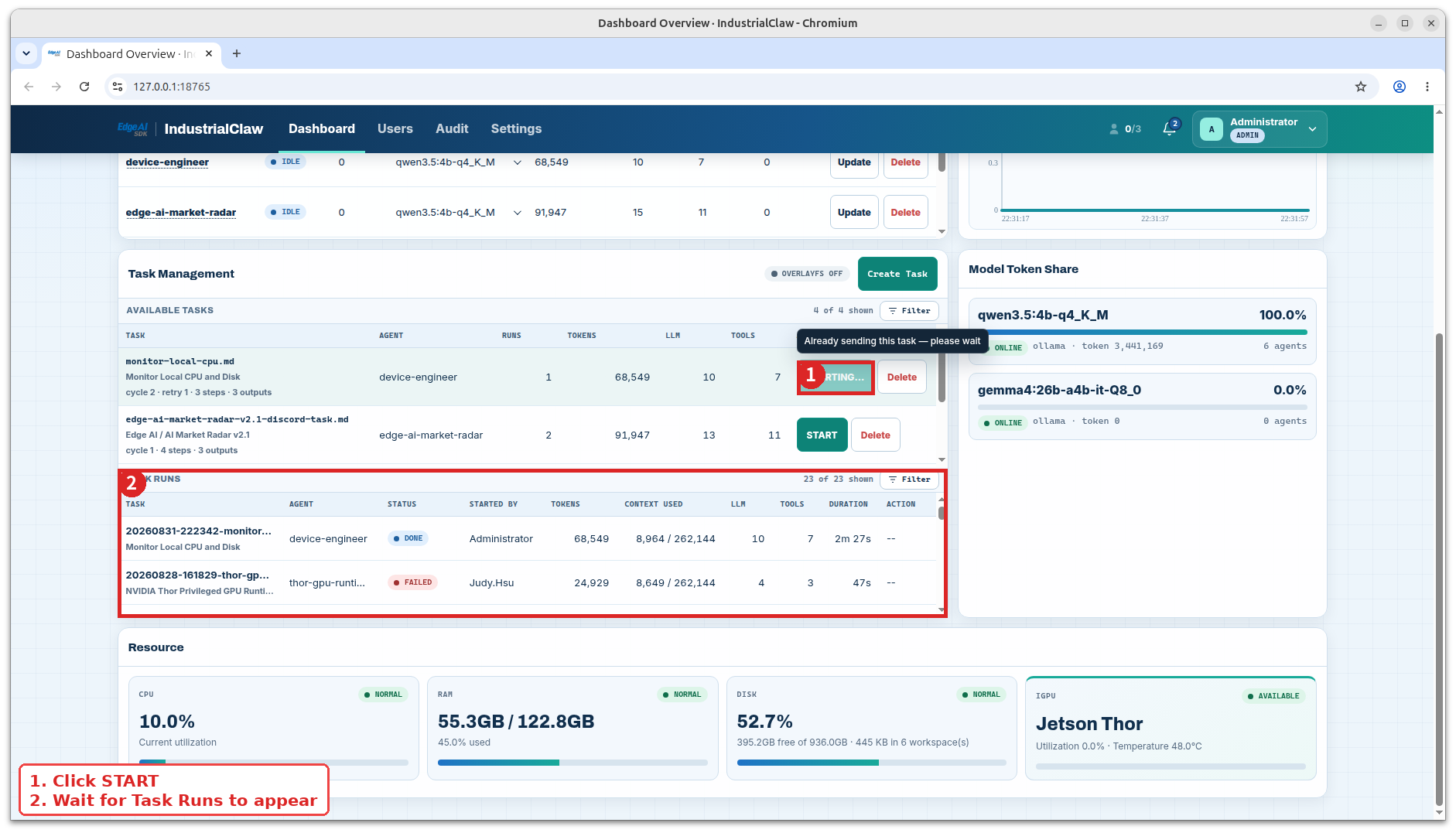This screenshot has height=833, width=1456.
Task: Switch to the Users tab
Action: tap(395, 128)
